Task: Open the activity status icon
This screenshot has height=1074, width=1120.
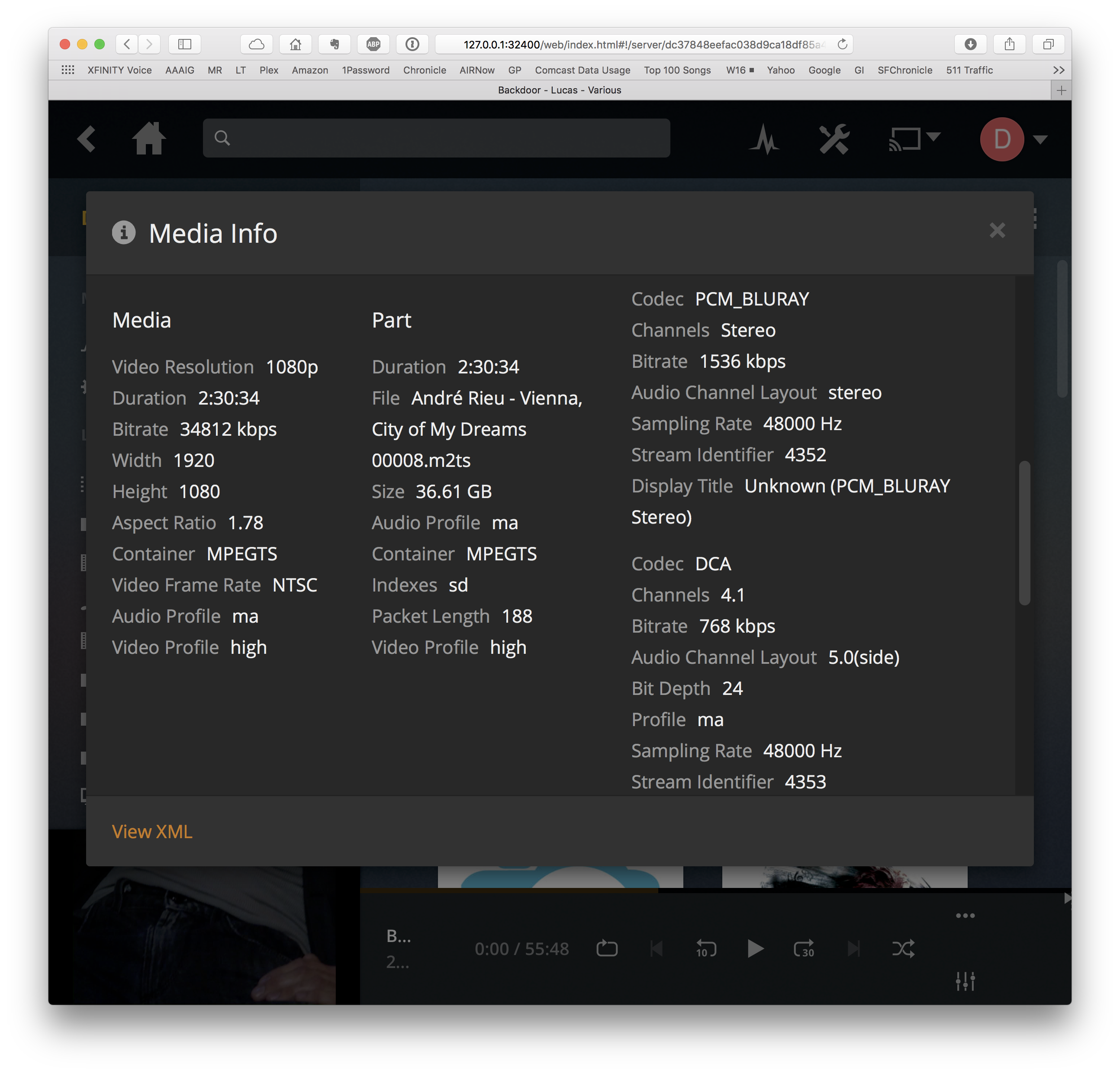Action: (765, 139)
